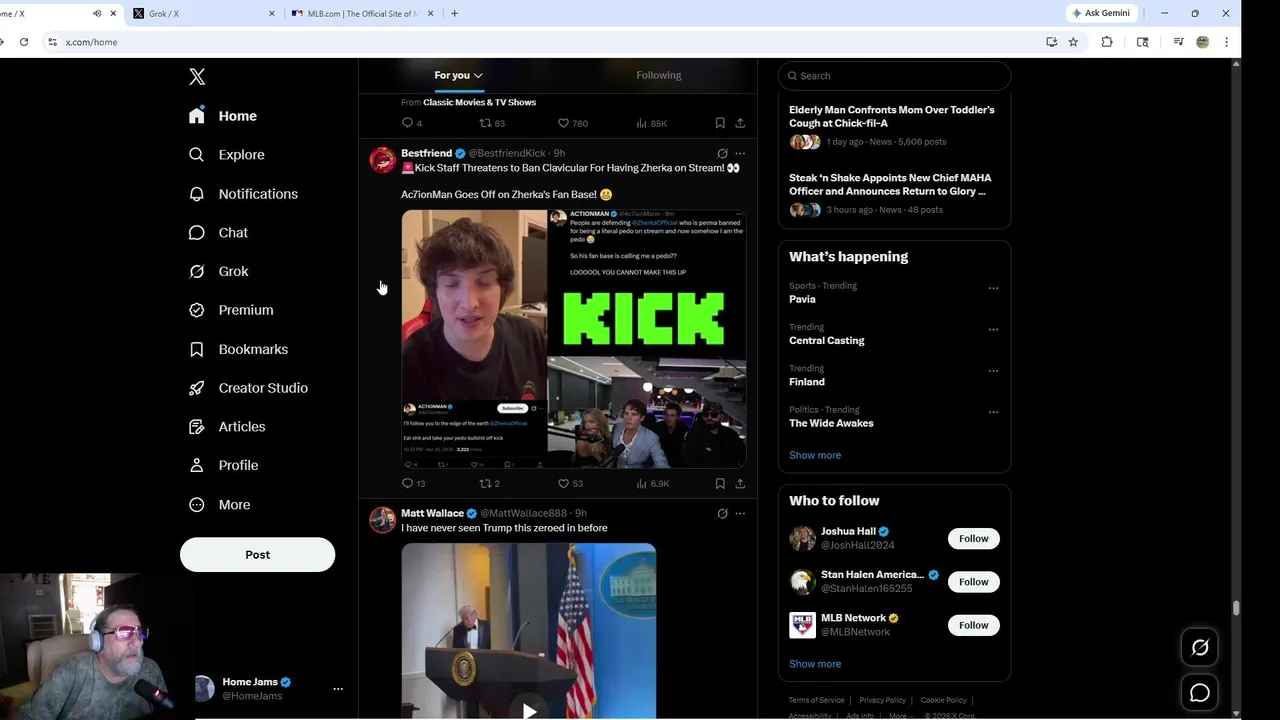The width and height of the screenshot is (1280, 720).
Task: Open more options on Bestfriend post
Action: coord(740,153)
